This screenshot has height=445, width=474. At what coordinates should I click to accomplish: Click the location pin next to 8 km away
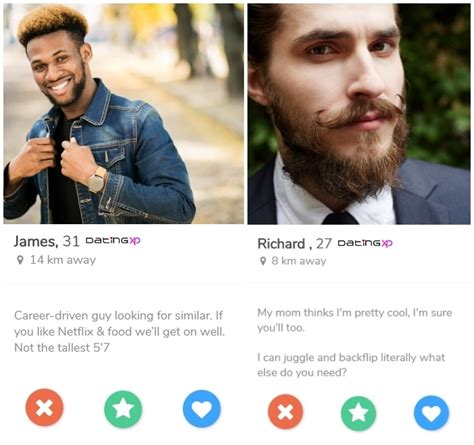click(x=263, y=261)
